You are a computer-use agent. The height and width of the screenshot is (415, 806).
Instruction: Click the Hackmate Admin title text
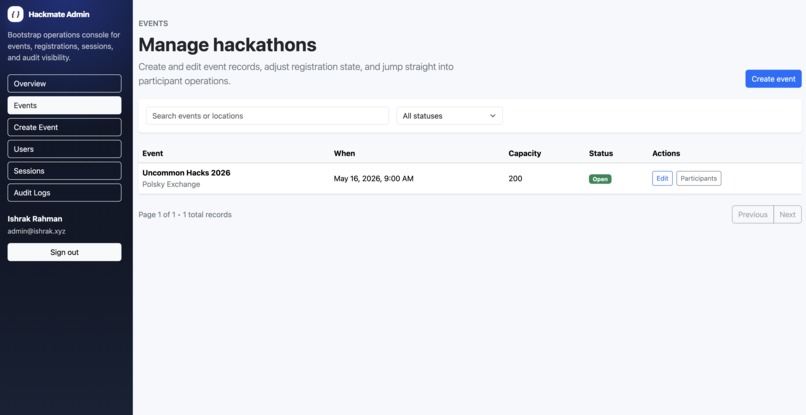click(x=59, y=14)
